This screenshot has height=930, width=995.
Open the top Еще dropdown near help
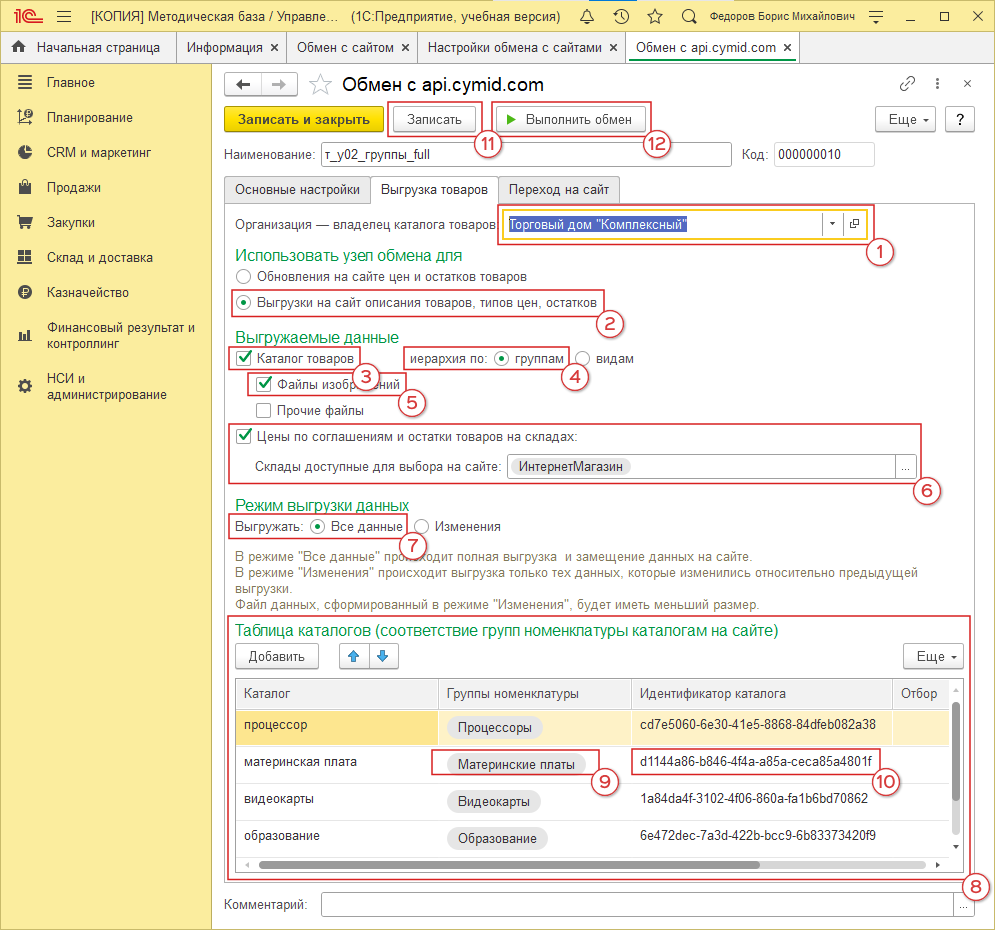(x=908, y=119)
